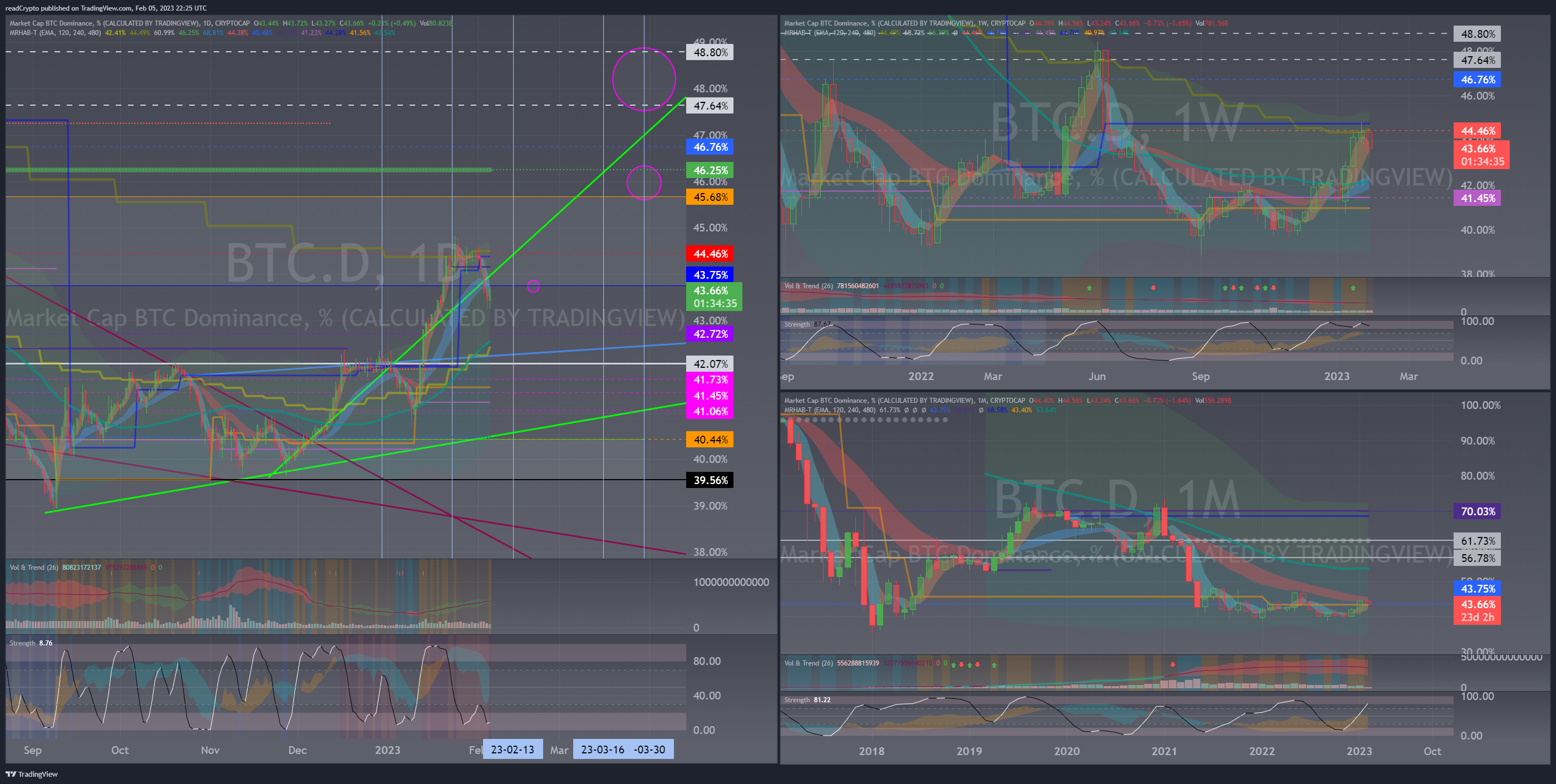Click the purple 70.03% price label

(x=1478, y=511)
